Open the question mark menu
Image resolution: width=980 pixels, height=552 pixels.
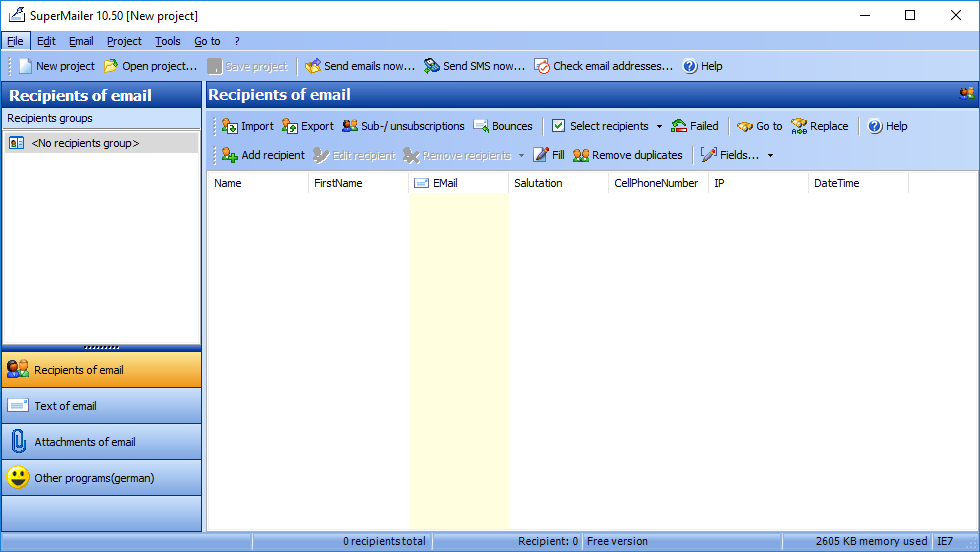pos(237,41)
